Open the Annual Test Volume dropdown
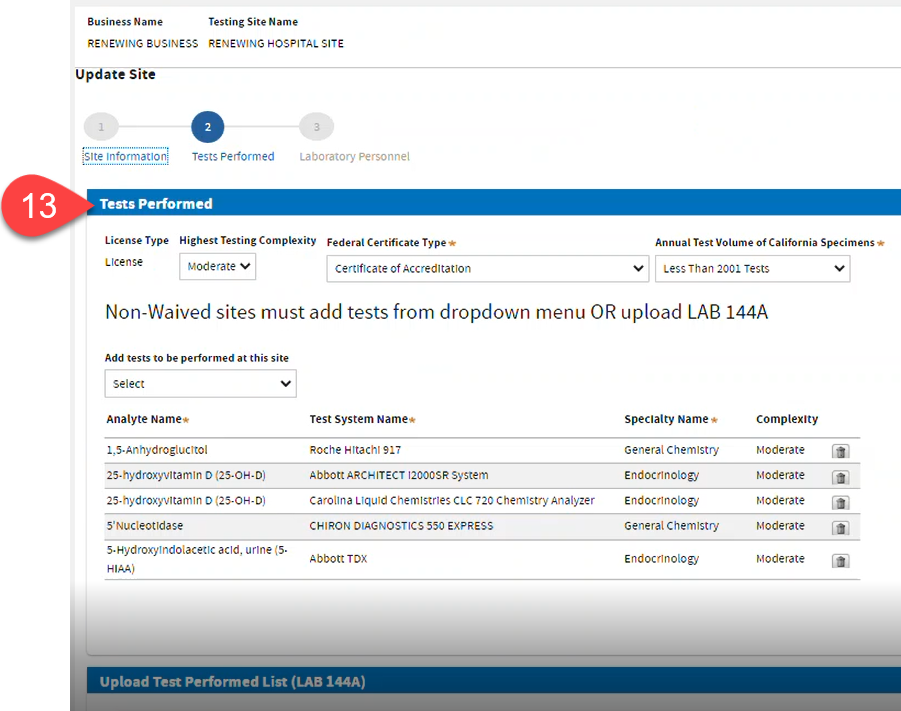This screenshot has height=711, width=901. (752, 268)
